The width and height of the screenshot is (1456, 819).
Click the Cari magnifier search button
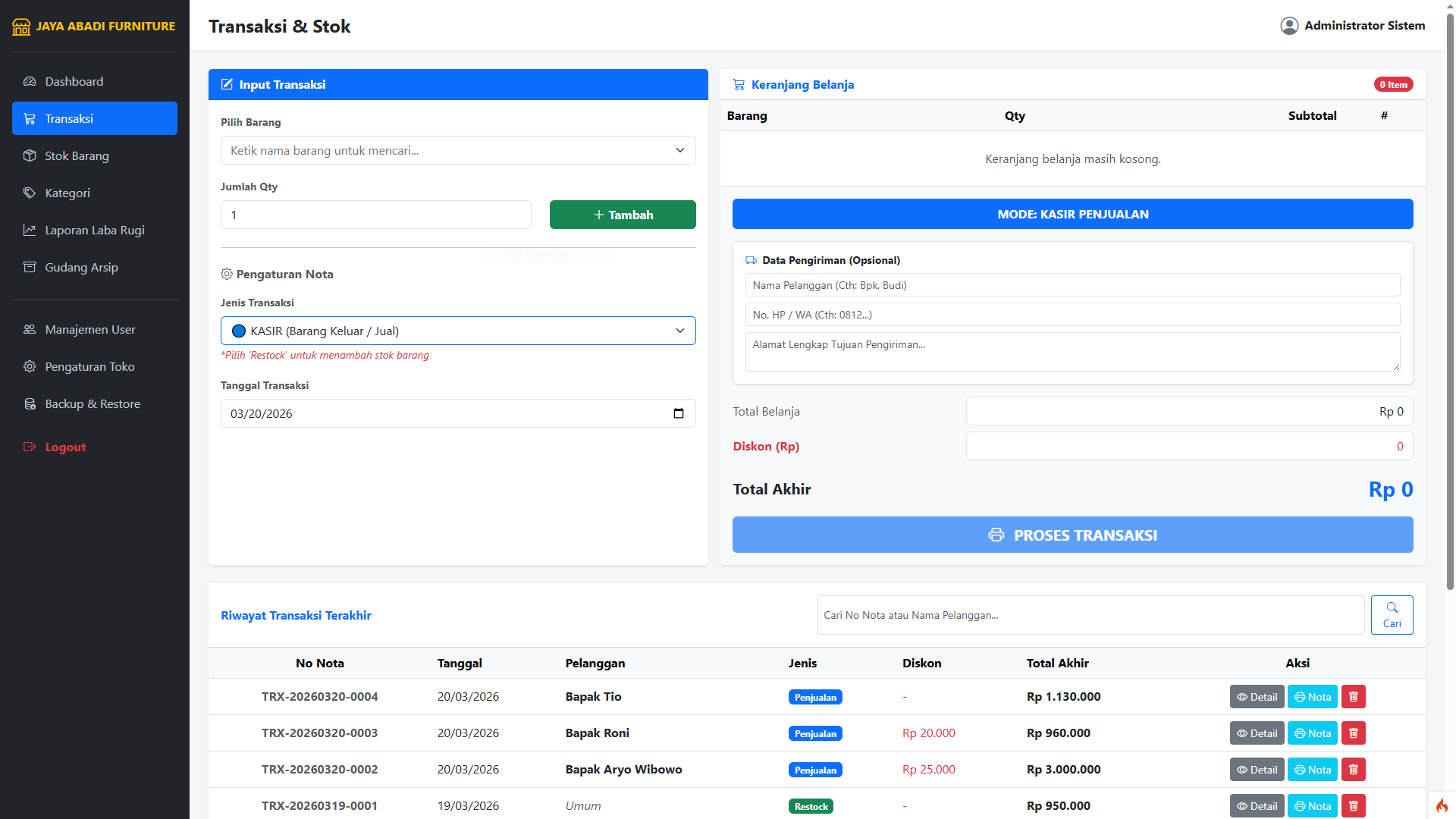coord(1392,615)
